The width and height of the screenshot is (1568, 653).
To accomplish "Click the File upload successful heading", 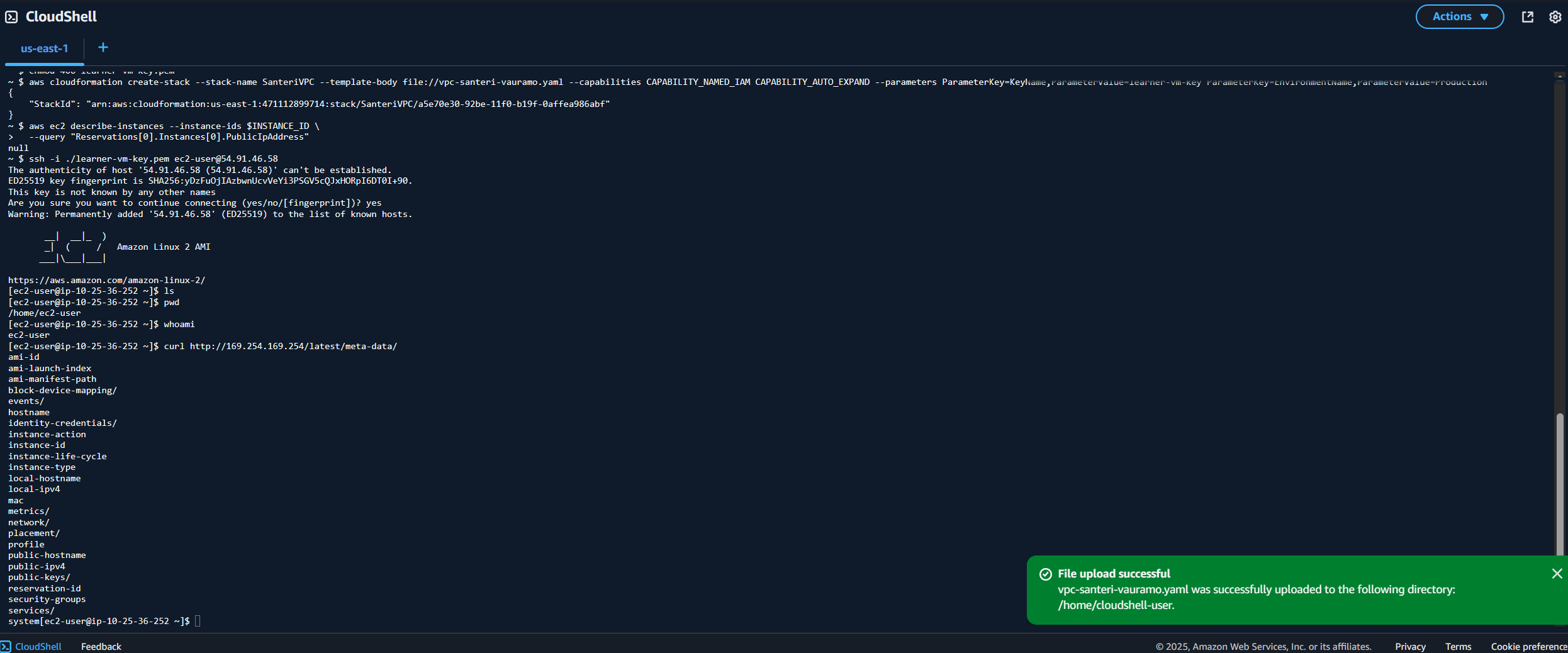I will (1114, 574).
